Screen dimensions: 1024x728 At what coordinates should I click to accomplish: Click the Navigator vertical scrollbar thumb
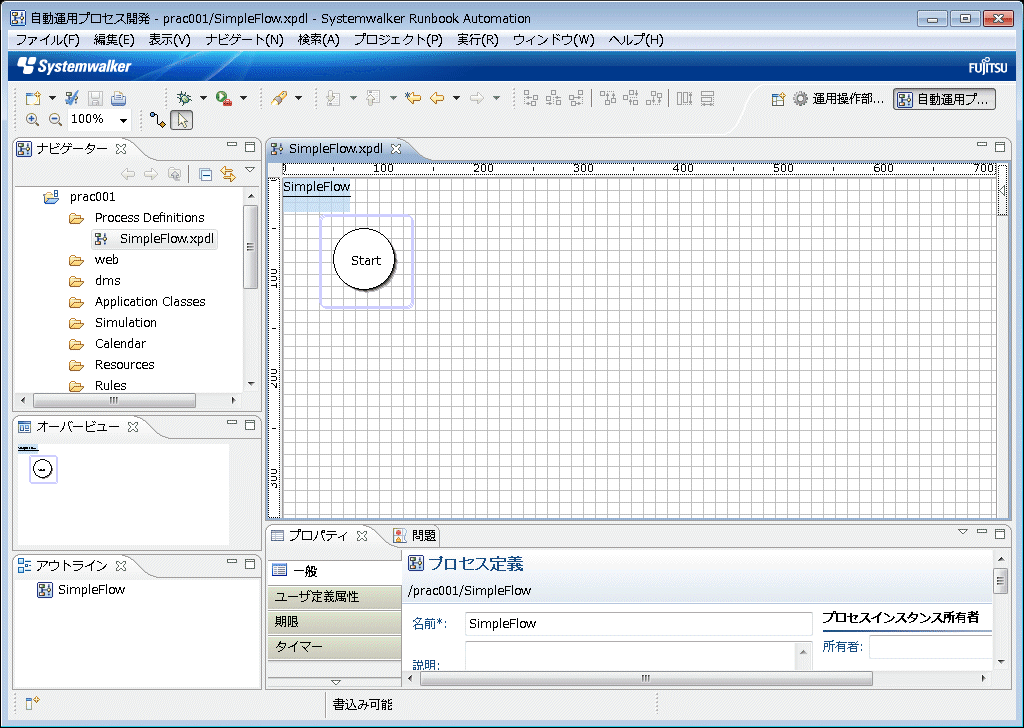click(250, 246)
